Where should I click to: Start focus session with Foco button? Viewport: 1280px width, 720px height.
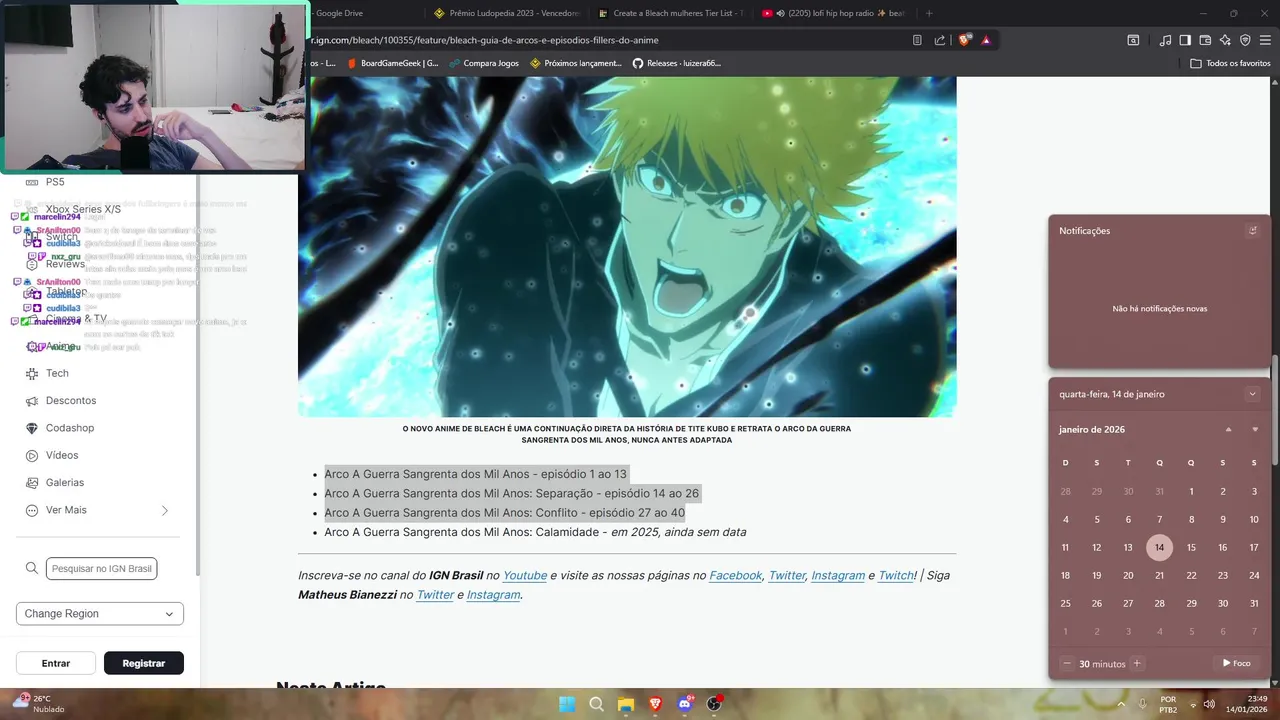[x=1236, y=663]
